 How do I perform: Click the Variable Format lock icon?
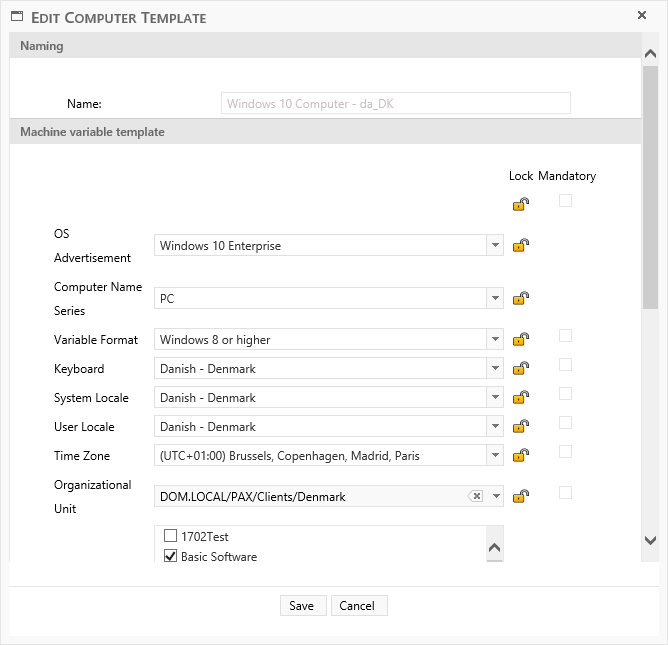point(521,339)
